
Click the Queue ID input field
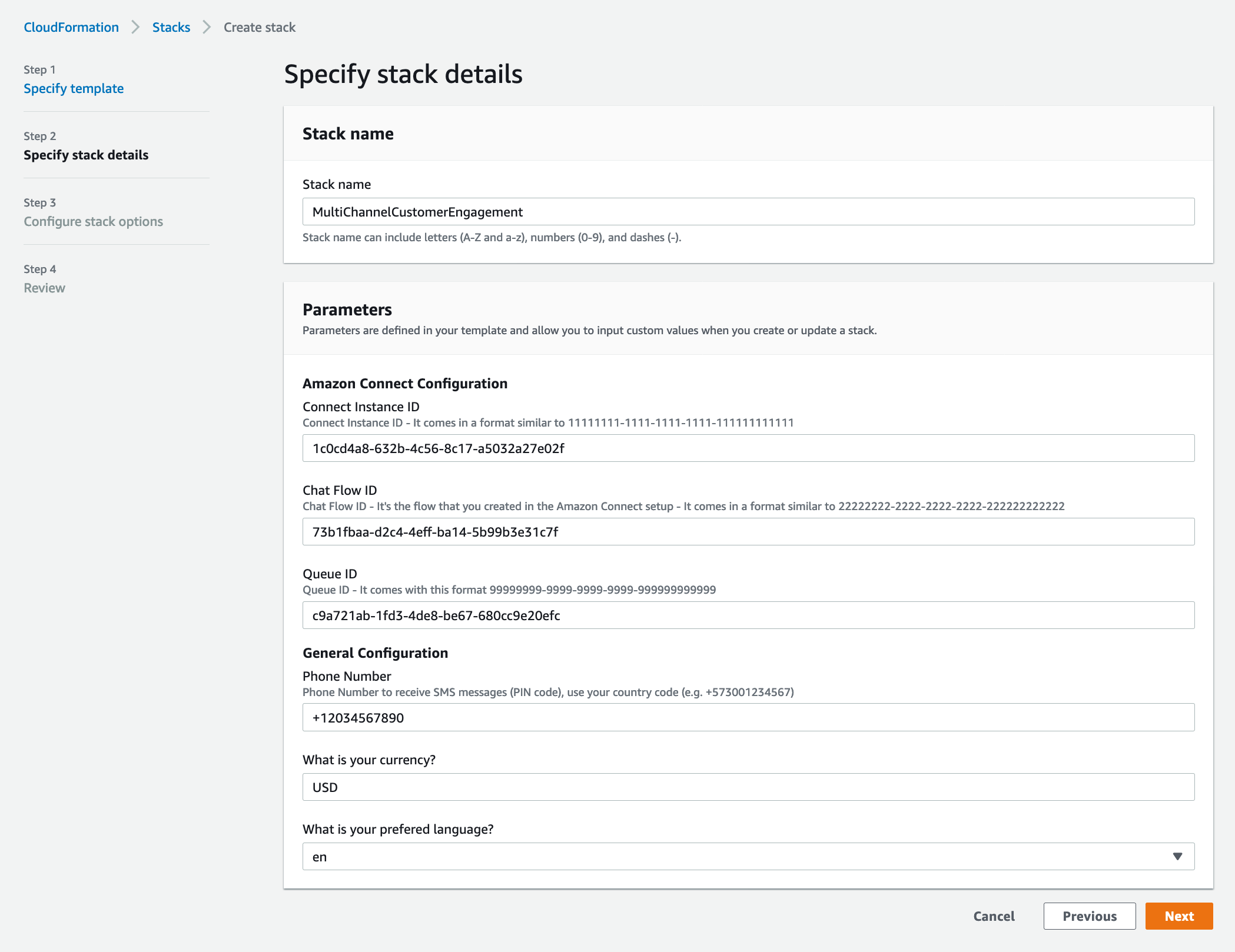tap(748, 615)
